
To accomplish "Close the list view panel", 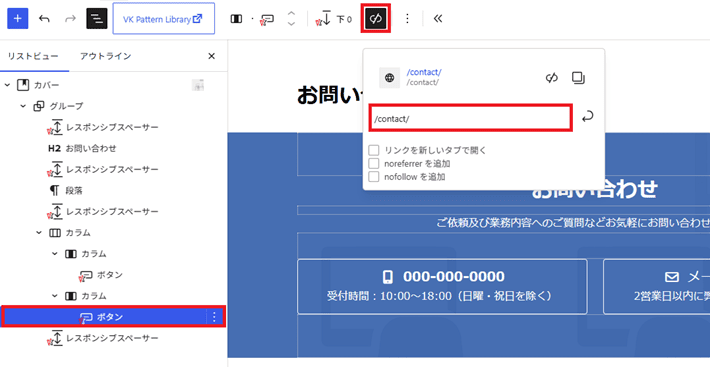I will pyautogui.click(x=211, y=56).
